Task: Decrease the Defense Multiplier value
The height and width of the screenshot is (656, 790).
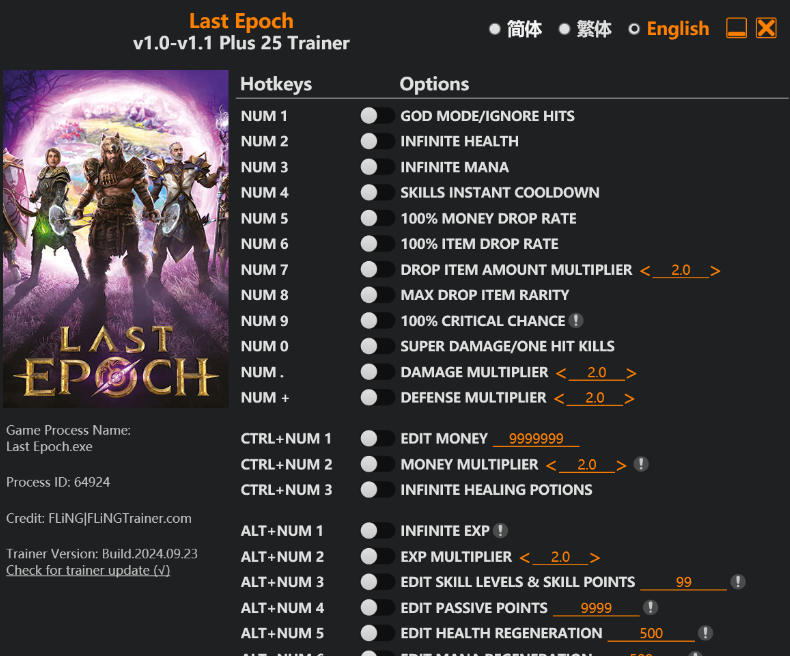Action: (559, 399)
